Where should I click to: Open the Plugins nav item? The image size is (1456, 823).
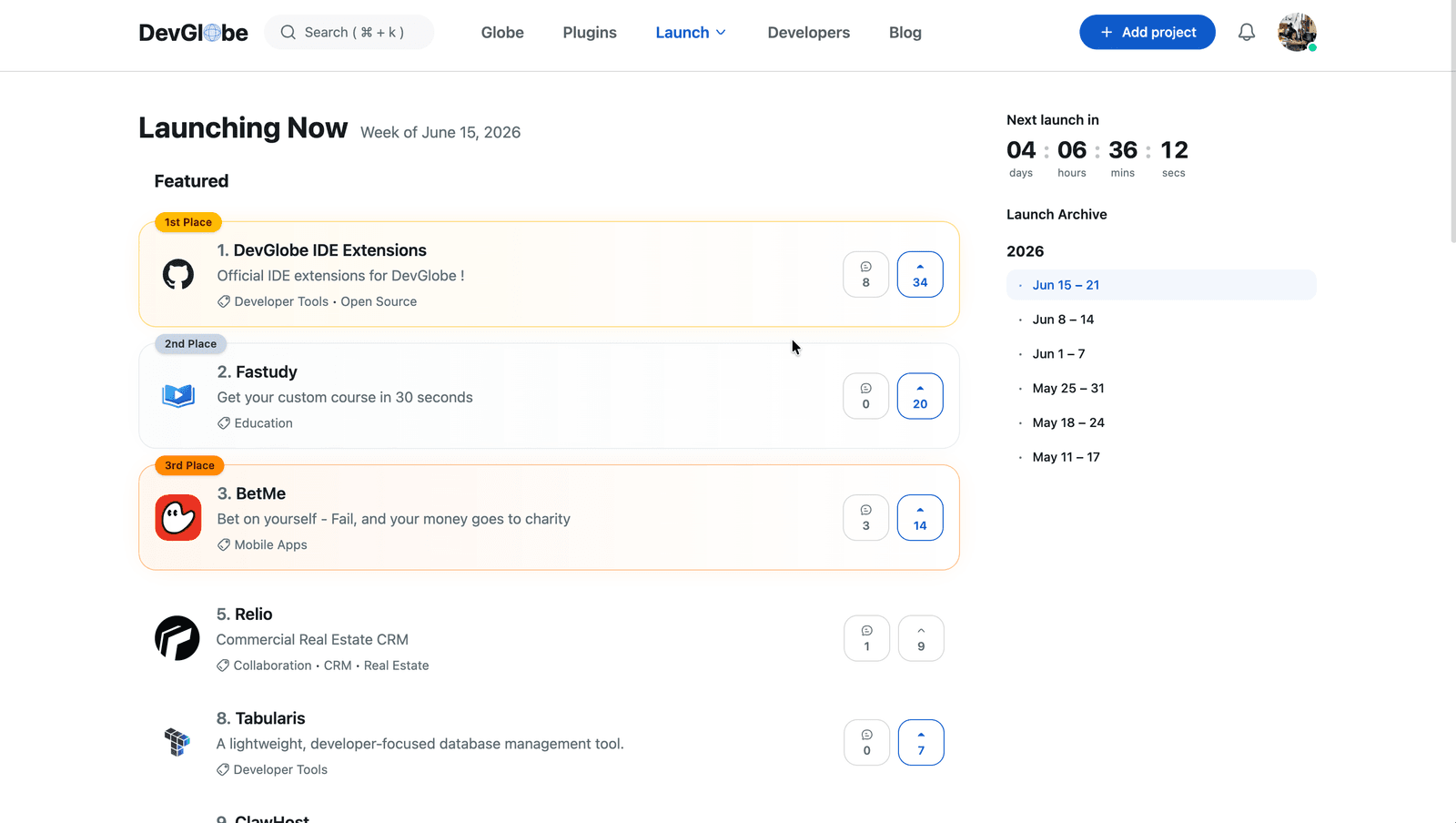[590, 33]
